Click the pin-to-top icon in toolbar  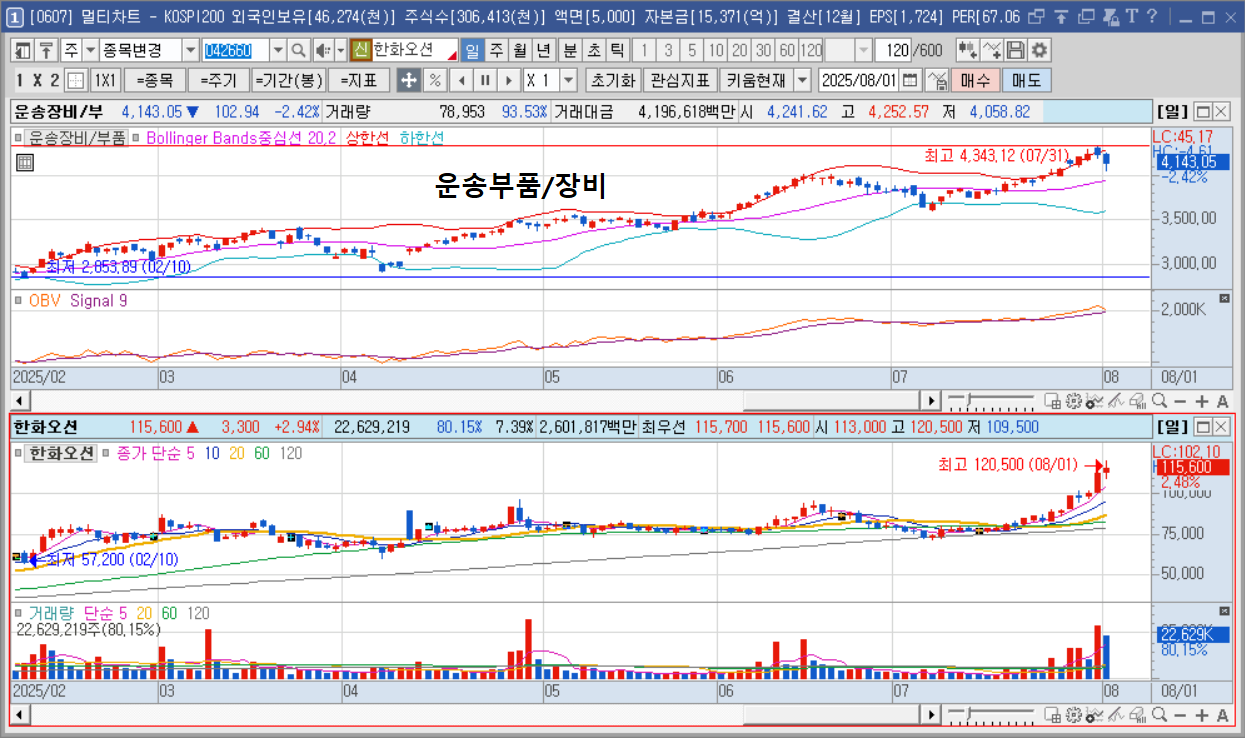(x=47, y=50)
